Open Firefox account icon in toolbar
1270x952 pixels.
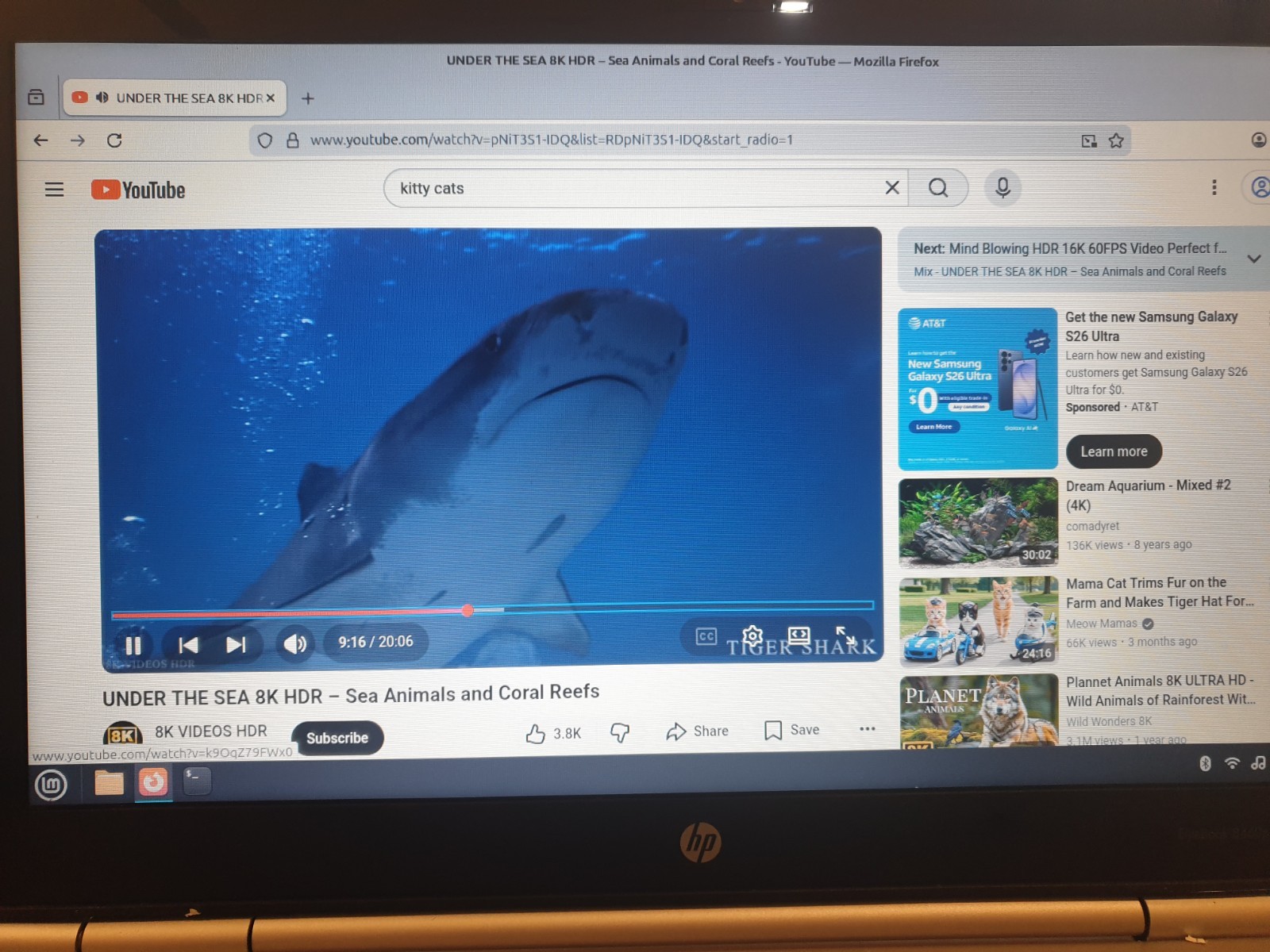point(1259,140)
